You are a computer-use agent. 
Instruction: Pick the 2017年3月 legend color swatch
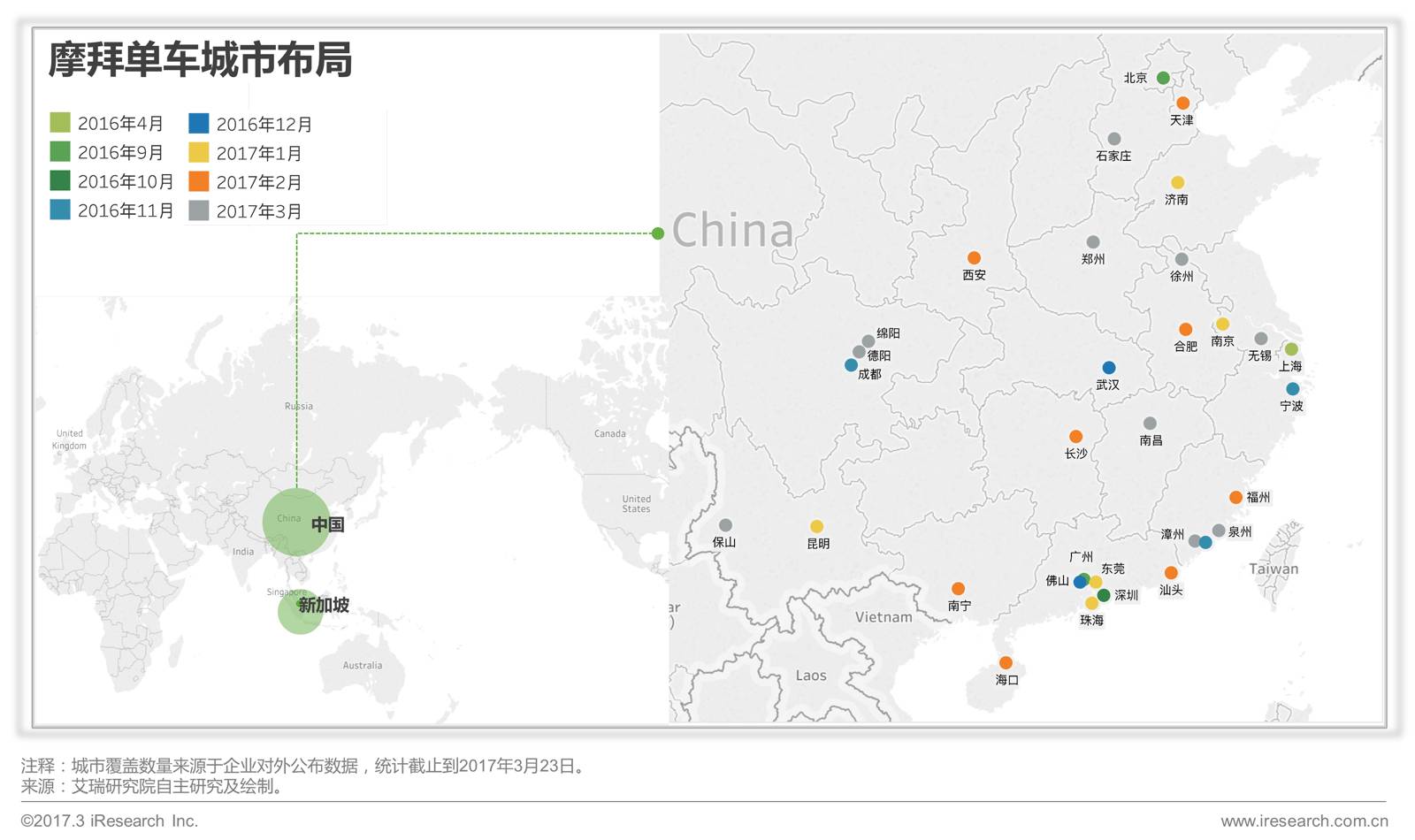(x=199, y=210)
